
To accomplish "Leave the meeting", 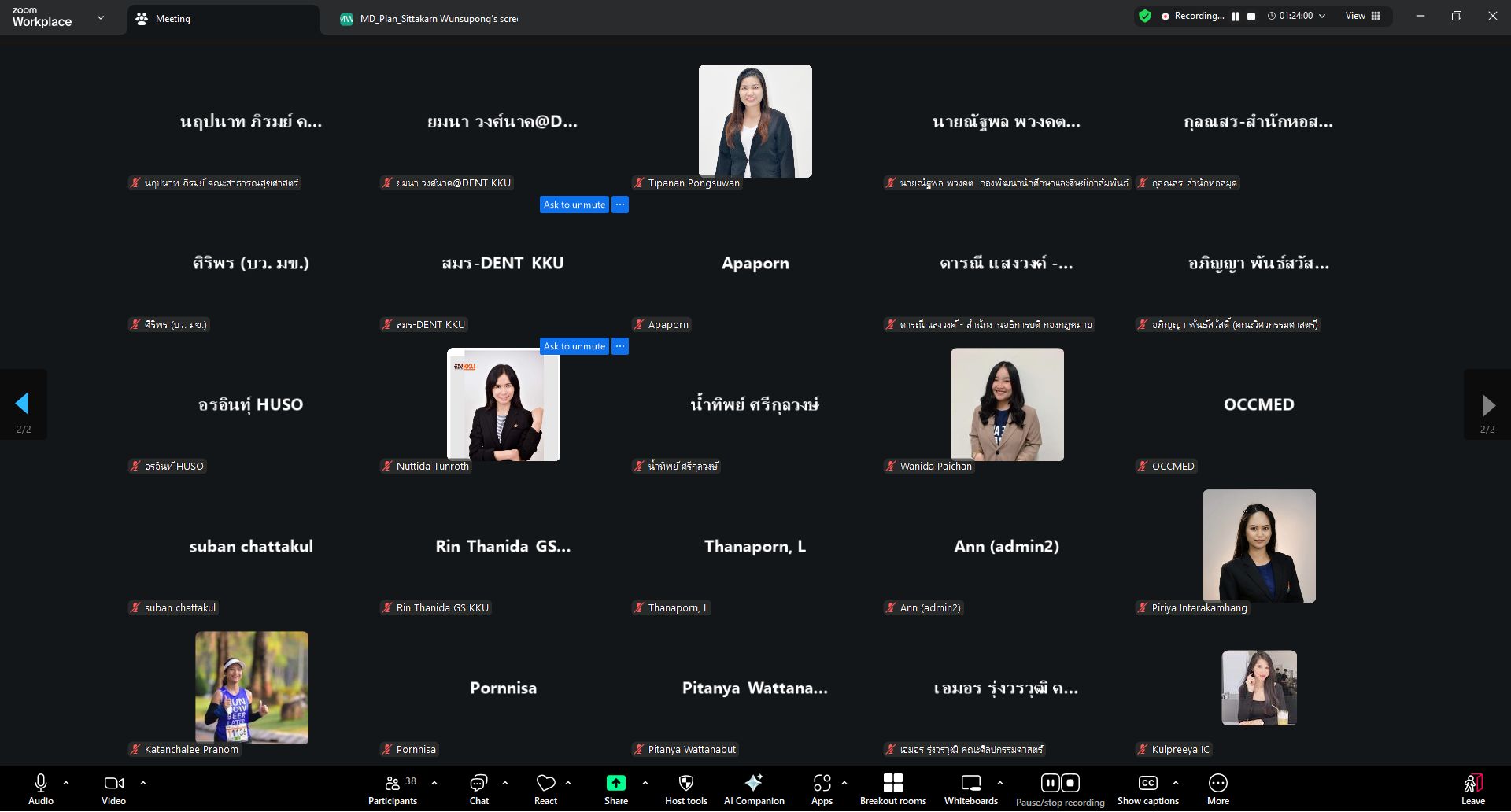I will click(1472, 788).
